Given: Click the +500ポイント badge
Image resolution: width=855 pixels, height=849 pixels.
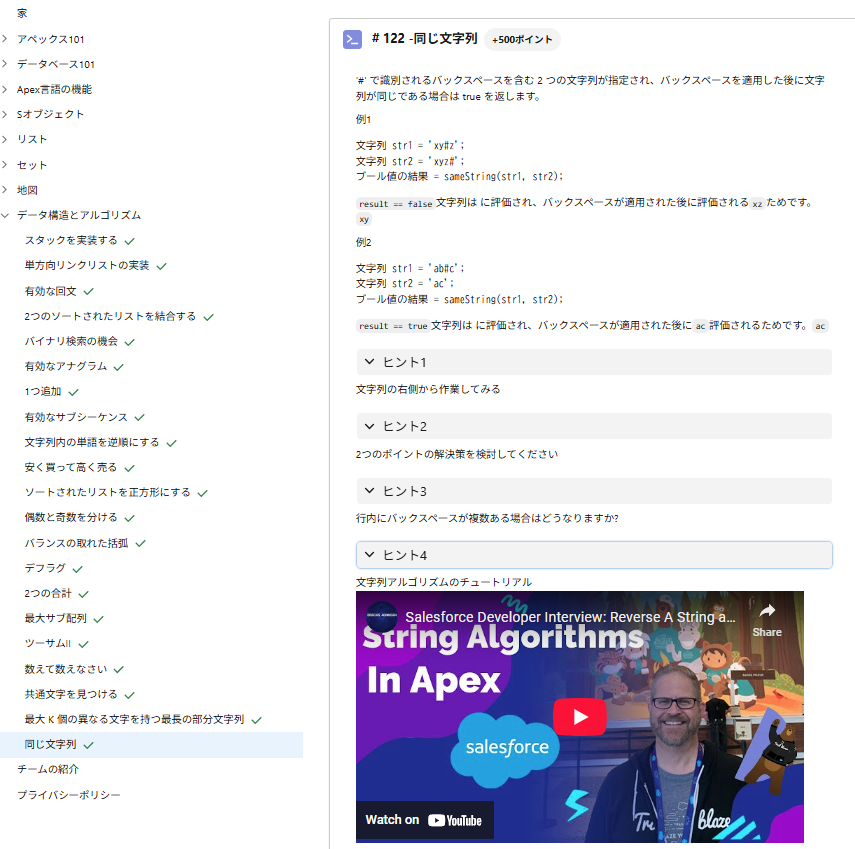Looking at the screenshot, I should click(520, 41).
